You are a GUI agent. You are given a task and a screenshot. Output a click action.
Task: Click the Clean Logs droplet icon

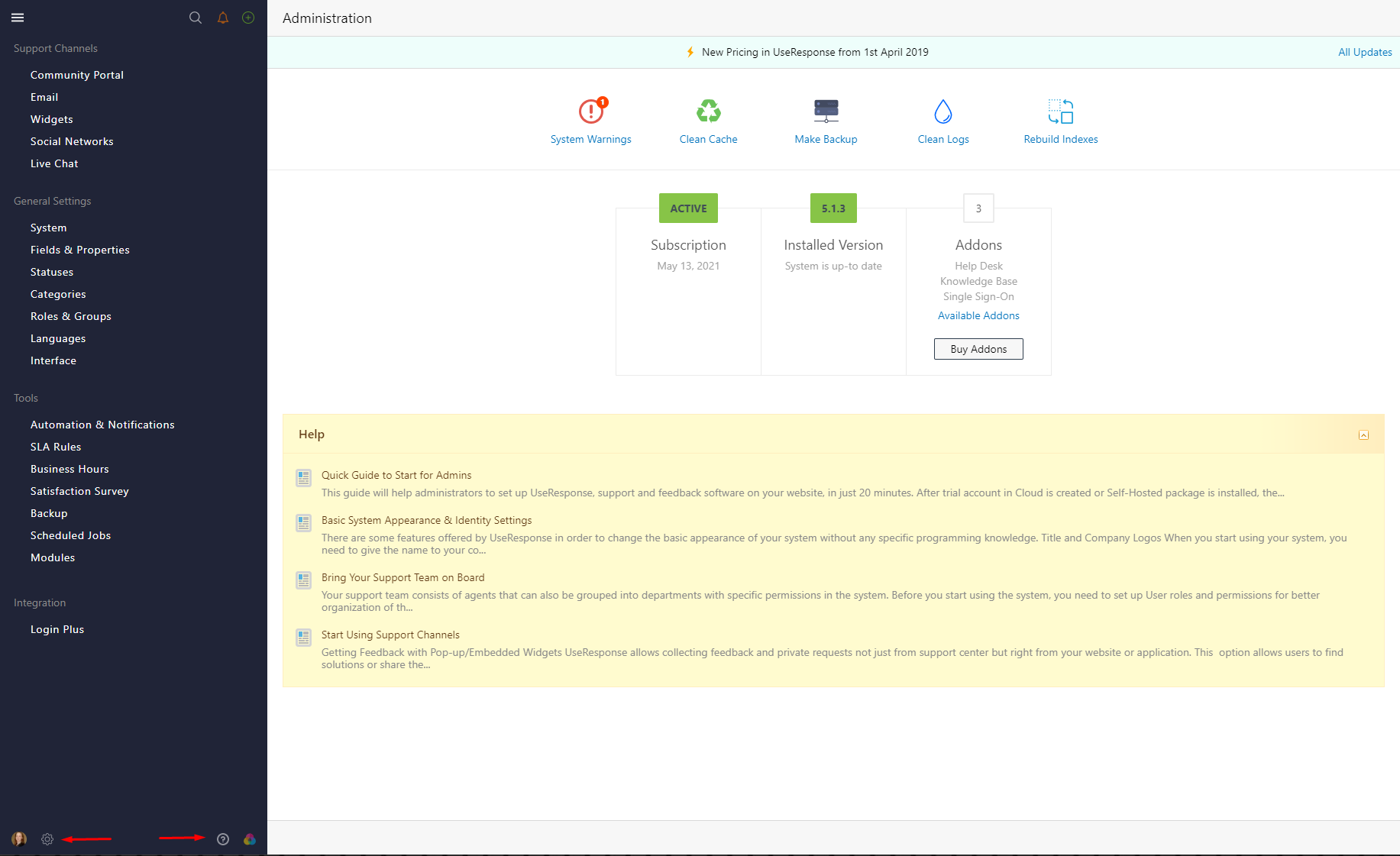click(943, 111)
